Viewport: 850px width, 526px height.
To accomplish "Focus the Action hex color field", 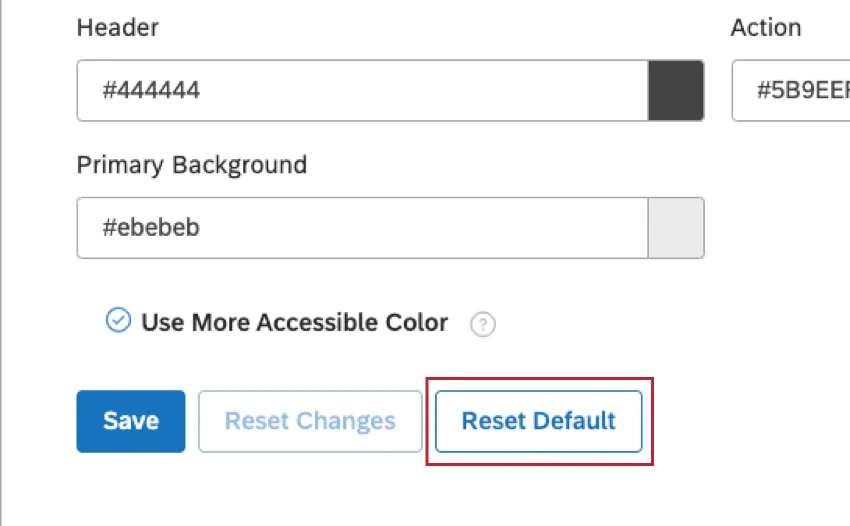I will point(790,90).
